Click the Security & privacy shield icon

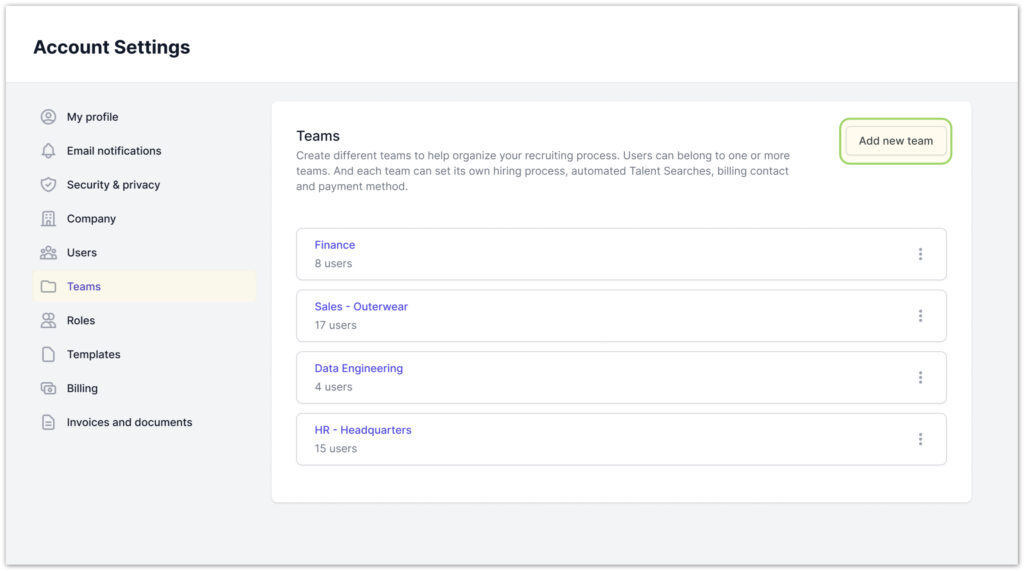tap(48, 185)
